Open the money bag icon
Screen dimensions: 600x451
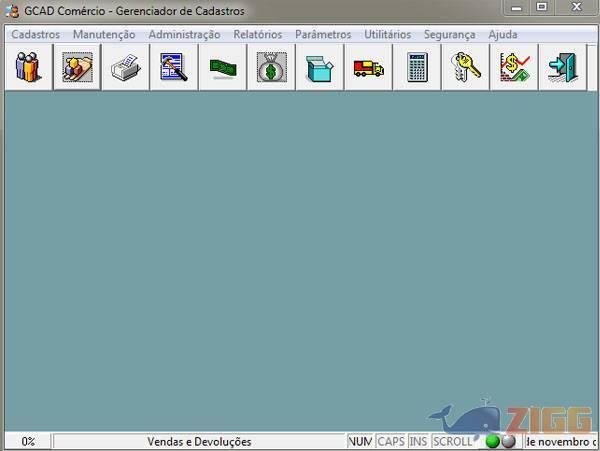[x=271, y=67]
